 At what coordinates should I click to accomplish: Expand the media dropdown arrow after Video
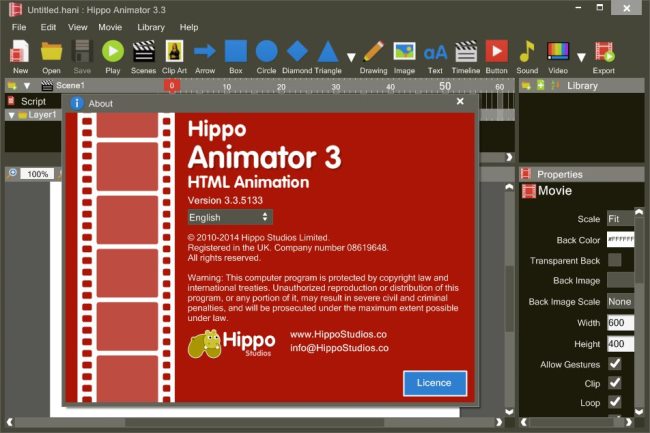581,57
